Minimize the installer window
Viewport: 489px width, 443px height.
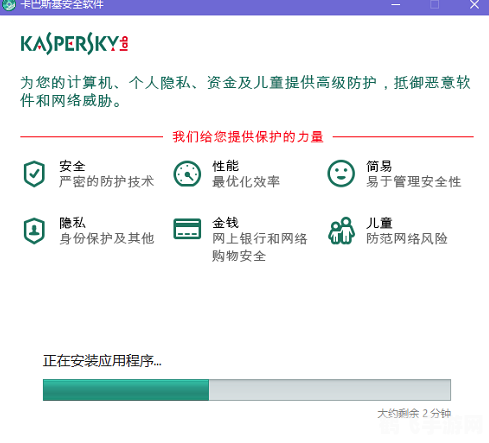click(395, 5)
